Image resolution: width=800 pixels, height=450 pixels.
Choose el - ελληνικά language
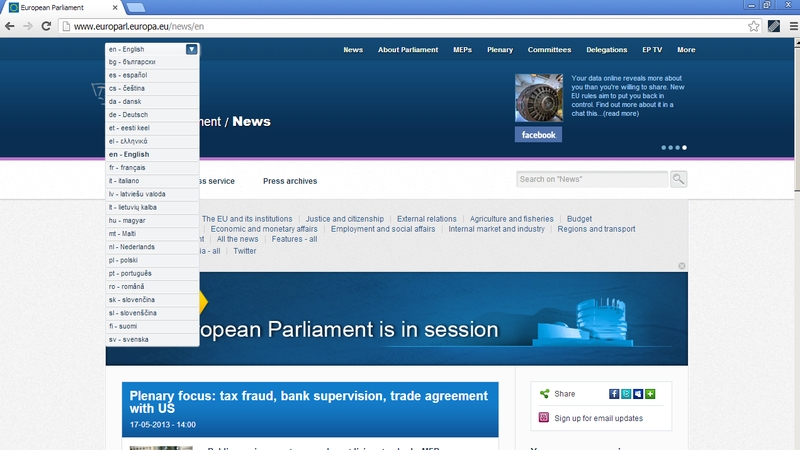152,142
